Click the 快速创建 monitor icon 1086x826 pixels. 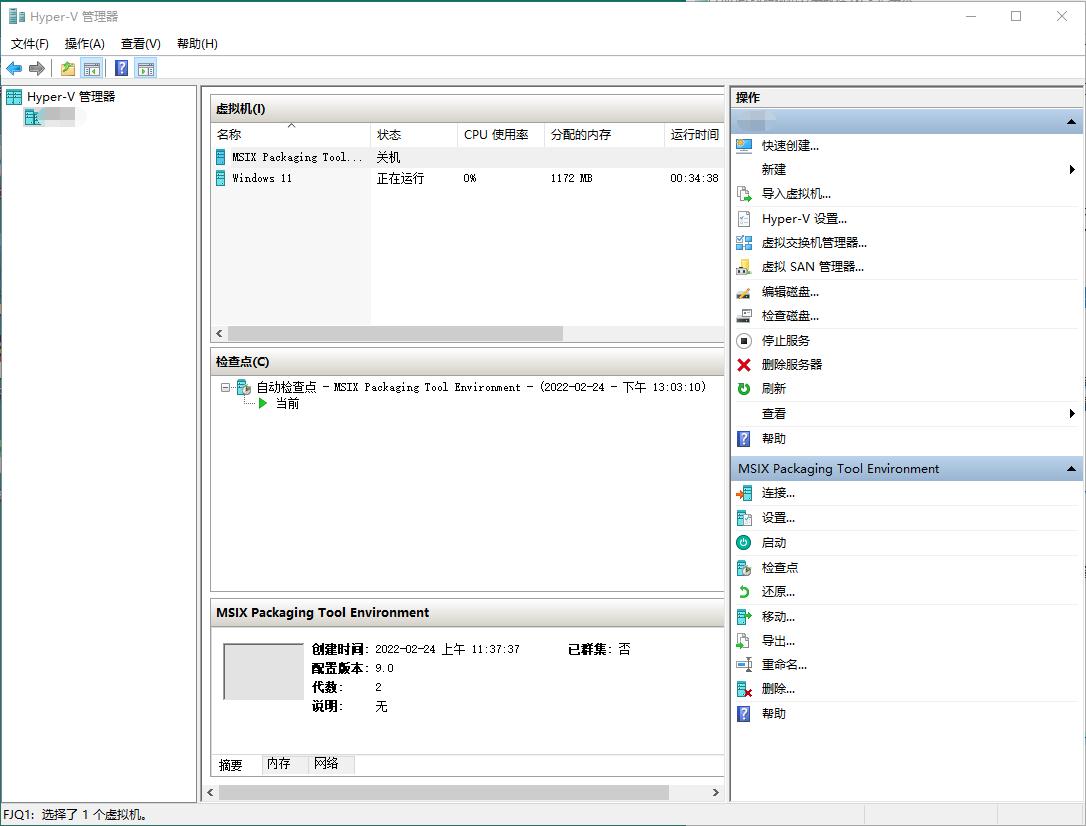[744, 145]
